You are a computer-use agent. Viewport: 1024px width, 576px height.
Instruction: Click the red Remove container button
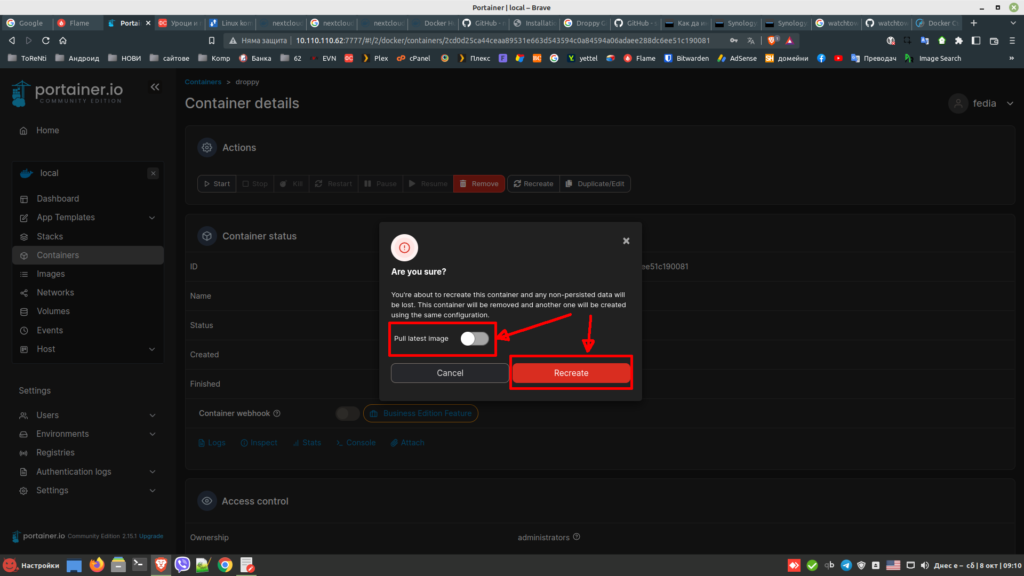pos(479,184)
